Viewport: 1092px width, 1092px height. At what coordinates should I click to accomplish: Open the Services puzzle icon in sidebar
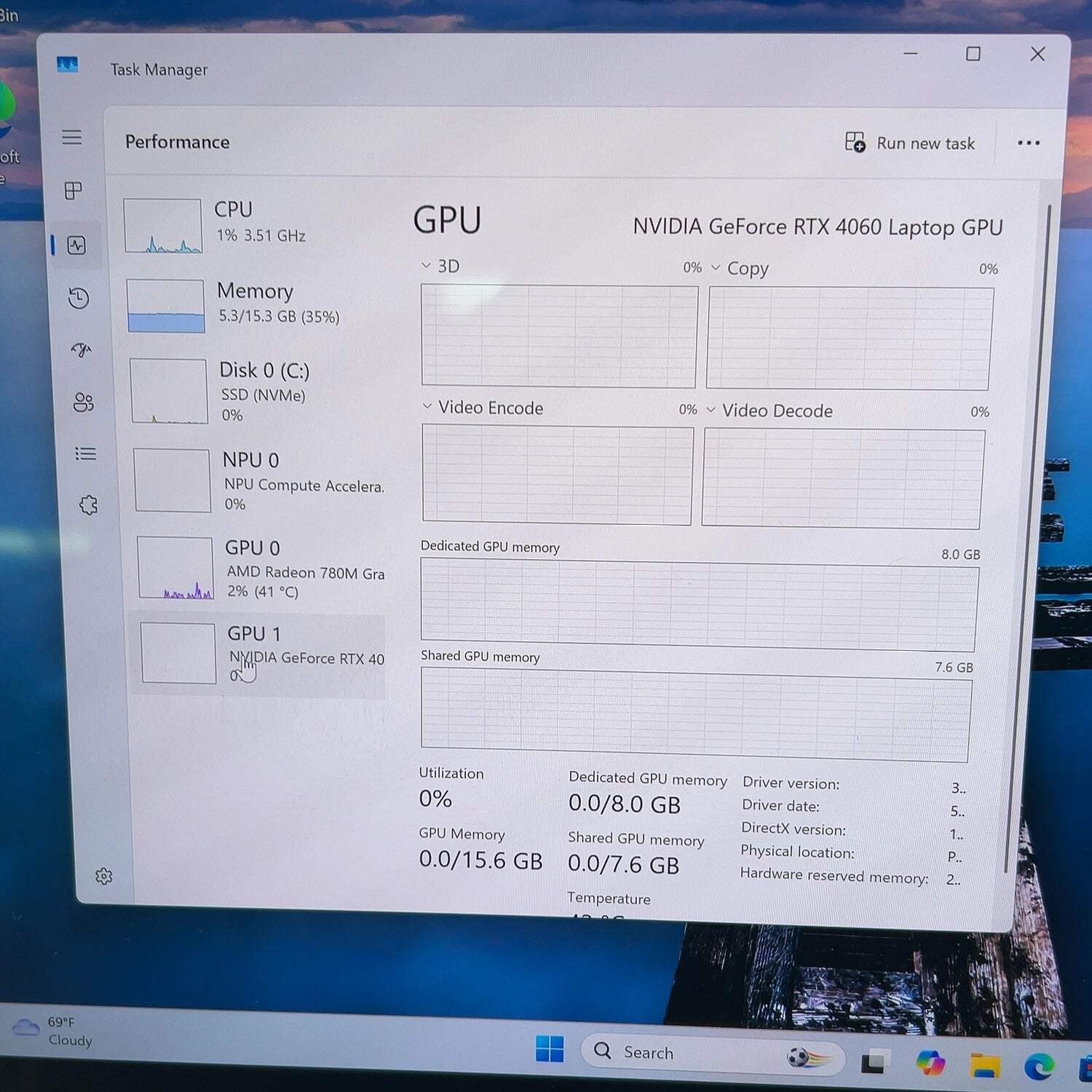89,505
